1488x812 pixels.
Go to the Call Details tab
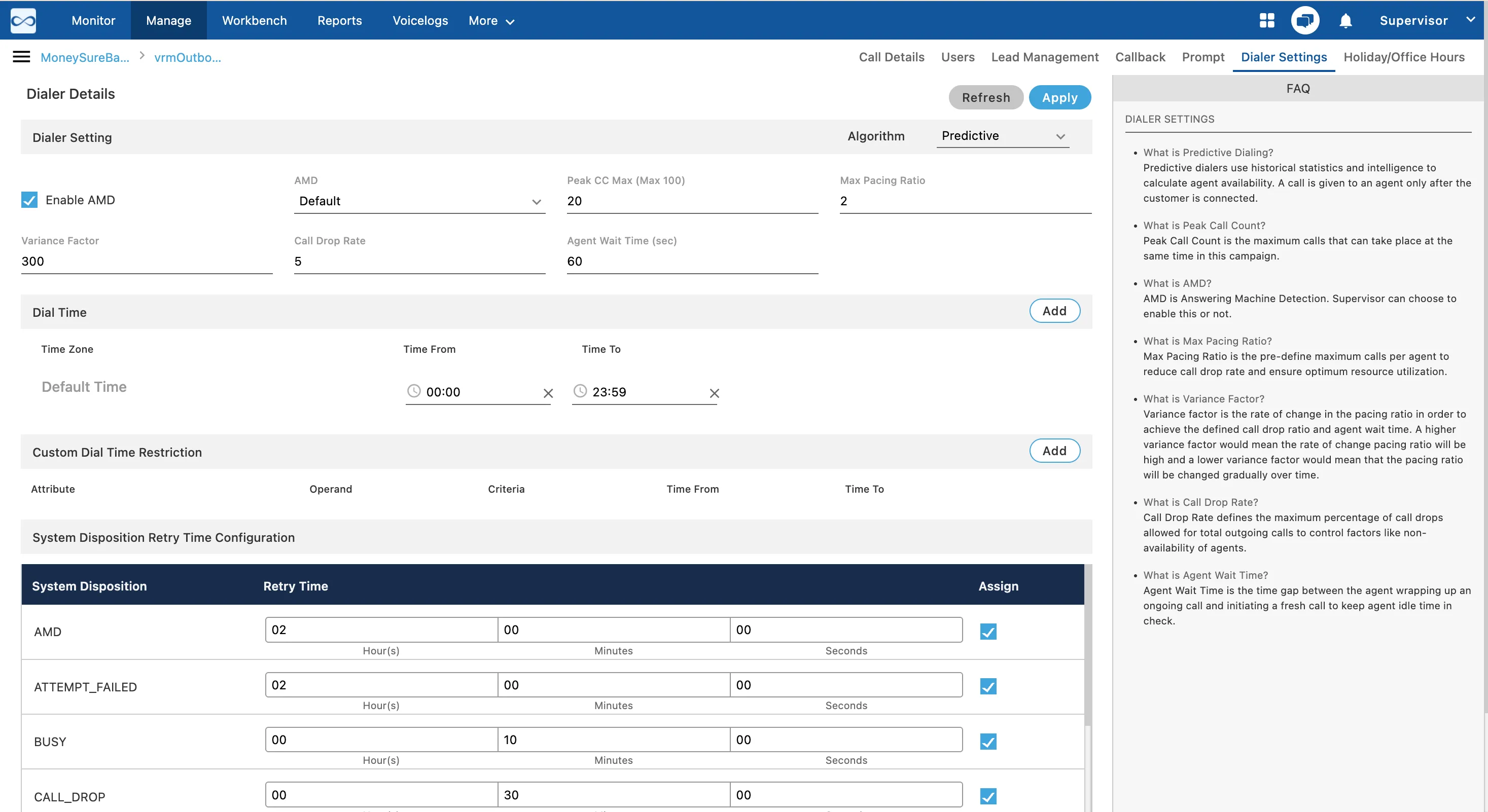coord(891,57)
